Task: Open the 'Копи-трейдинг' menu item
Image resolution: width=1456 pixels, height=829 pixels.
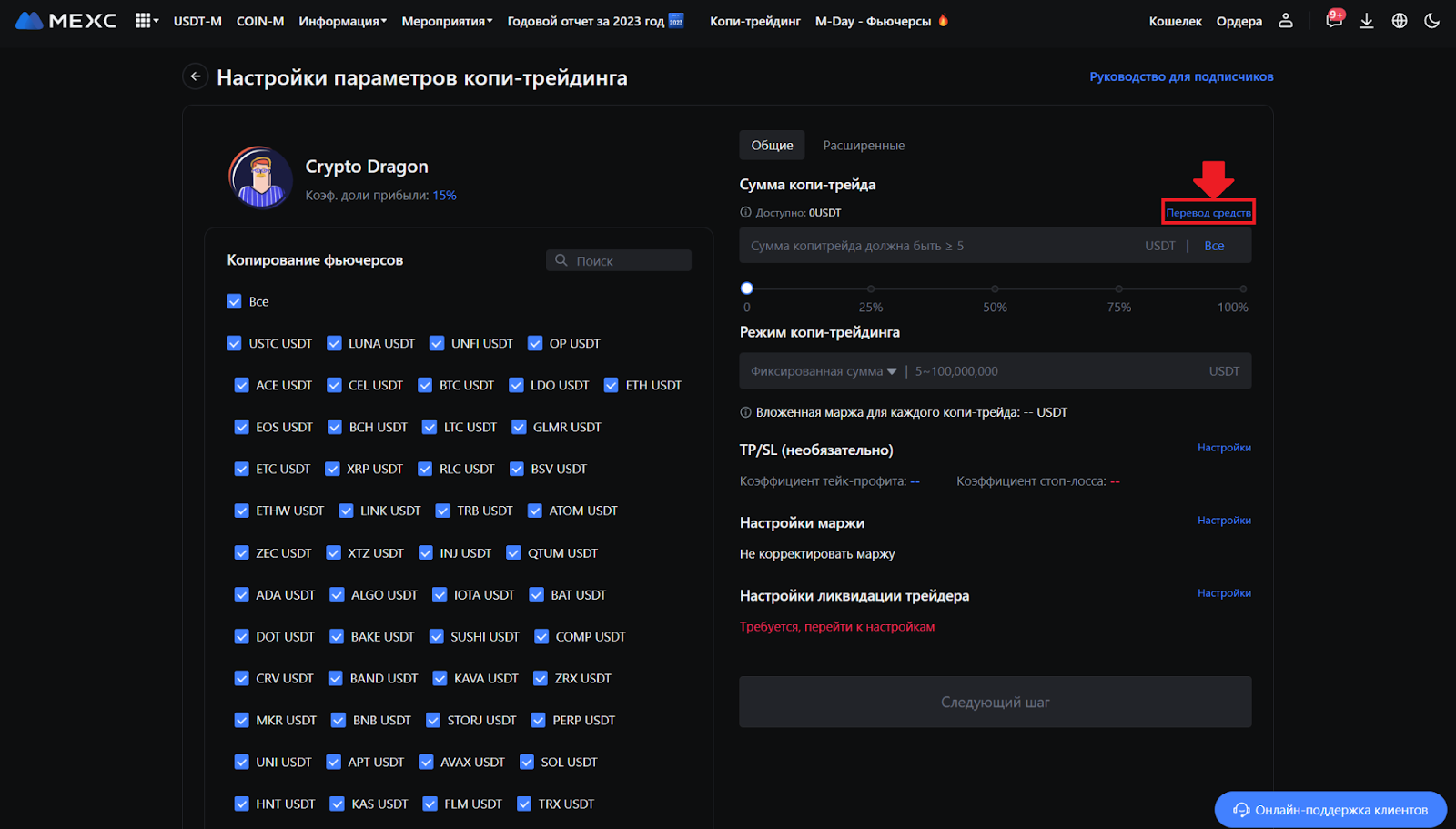Action: point(754,21)
